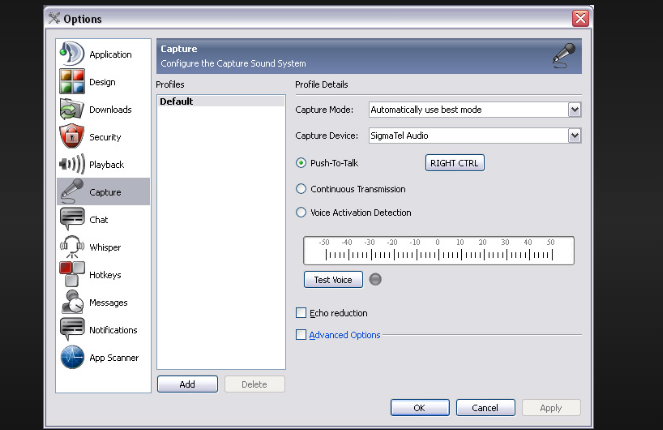This screenshot has width=663, height=430.
Task: Open the Downloads settings icon
Action: click(x=72, y=109)
